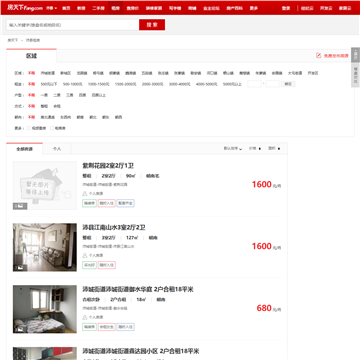Select 南北通透 orientation filter
The image size is (360, 360).
pos(48,117)
